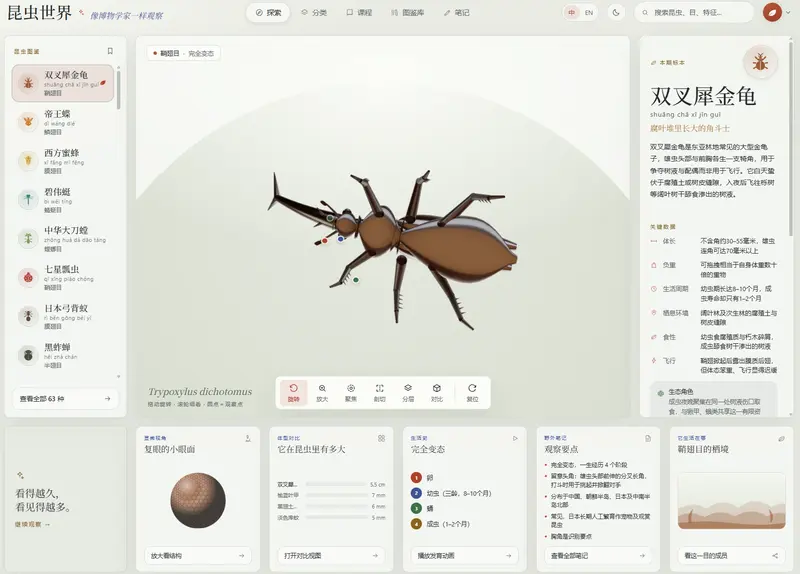This screenshot has height=574, width=800.
Task: Click the 黑蚱蝉 cicada icon
Action: (x=28, y=355)
